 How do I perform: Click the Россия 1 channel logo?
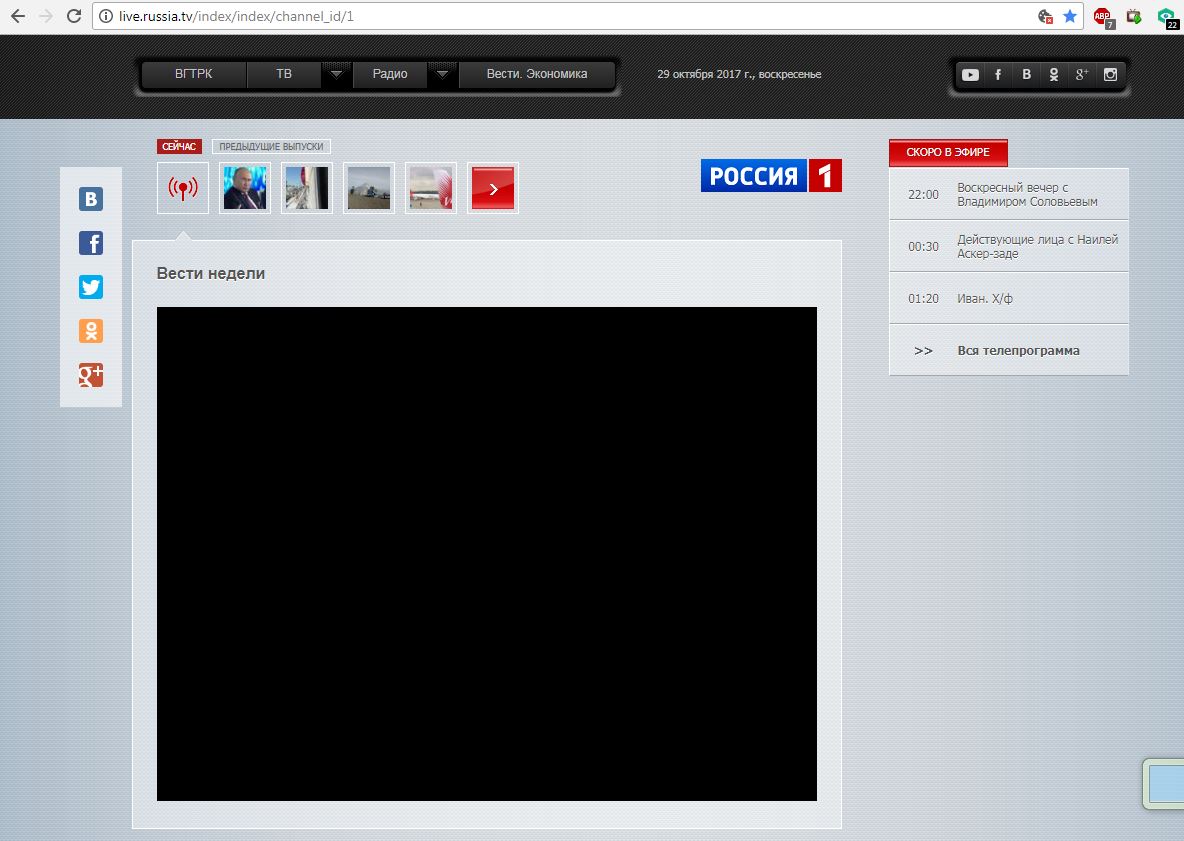click(771, 176)
